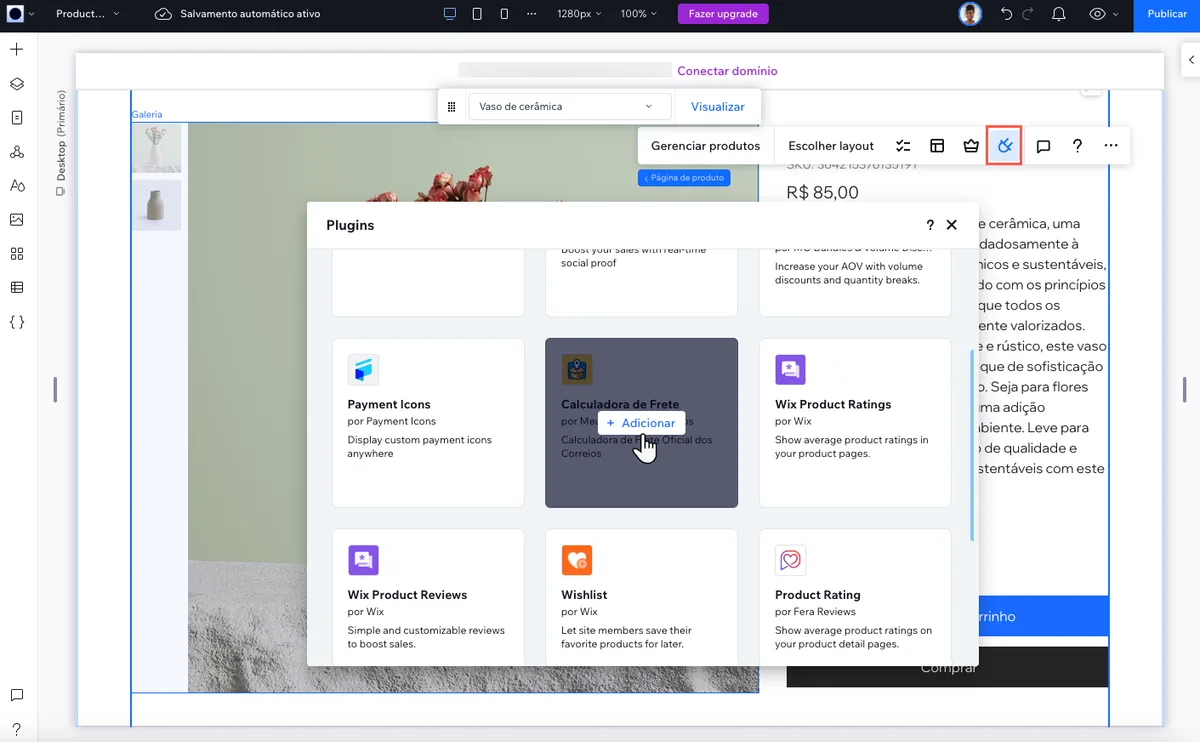The width and height of the screenshot is (1200, 742).
Task: Click Conectar domínio link
Action: tap(727, 71)
